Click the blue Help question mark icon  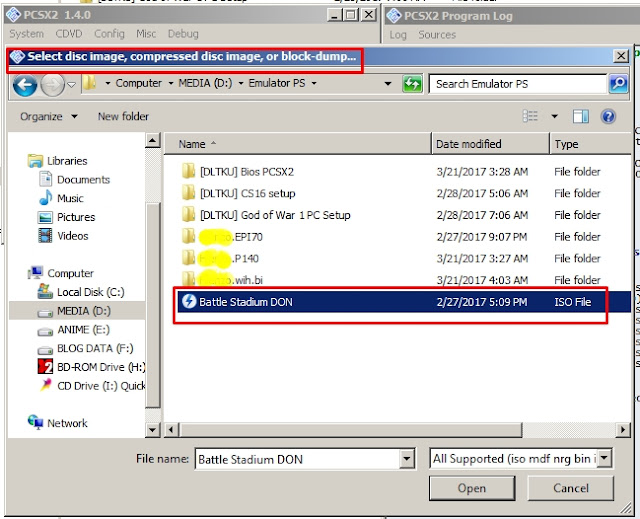(x=608, y=117)
